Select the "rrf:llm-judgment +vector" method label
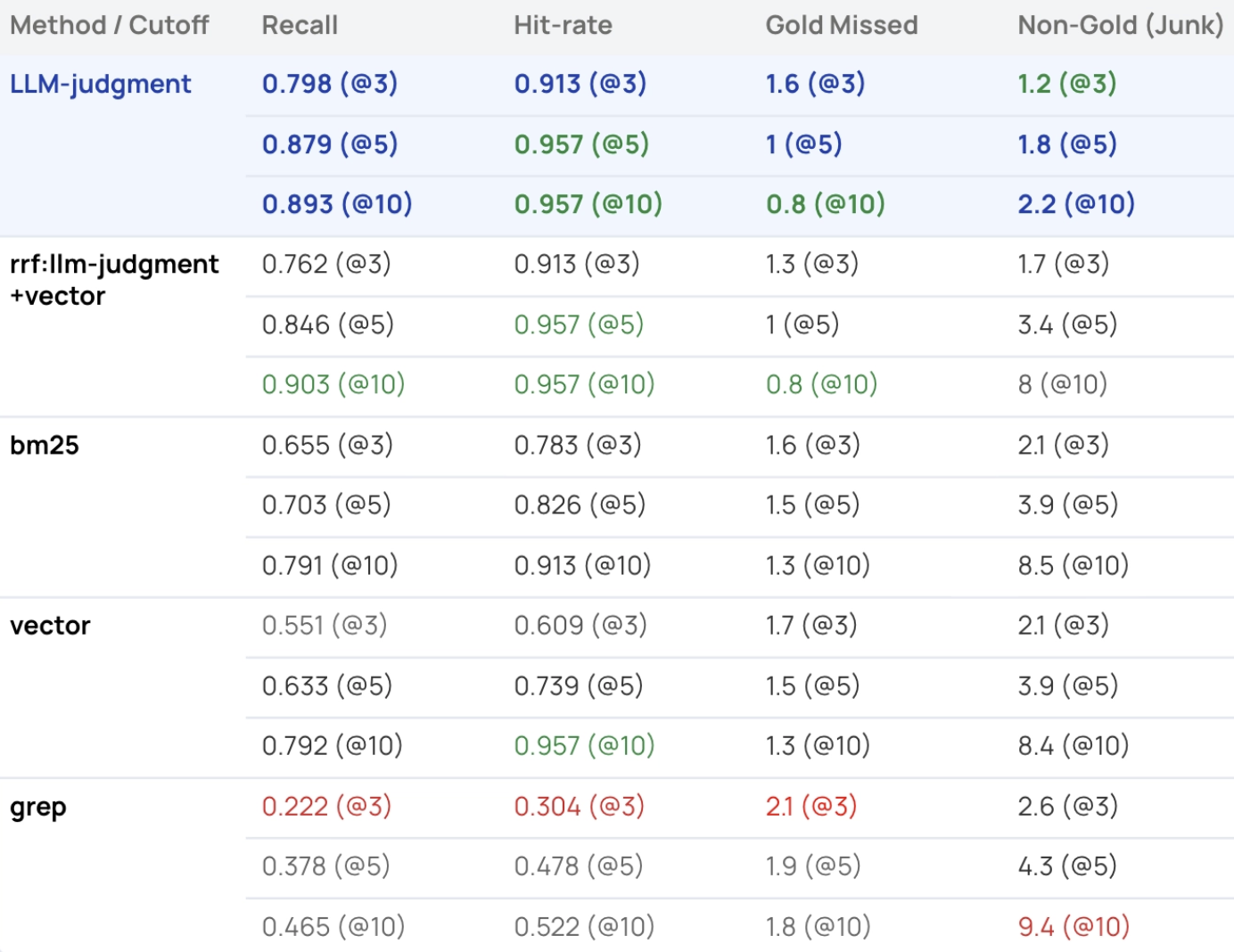The height and width of the screenshot is (952, 1234). [x=114, y=280]
